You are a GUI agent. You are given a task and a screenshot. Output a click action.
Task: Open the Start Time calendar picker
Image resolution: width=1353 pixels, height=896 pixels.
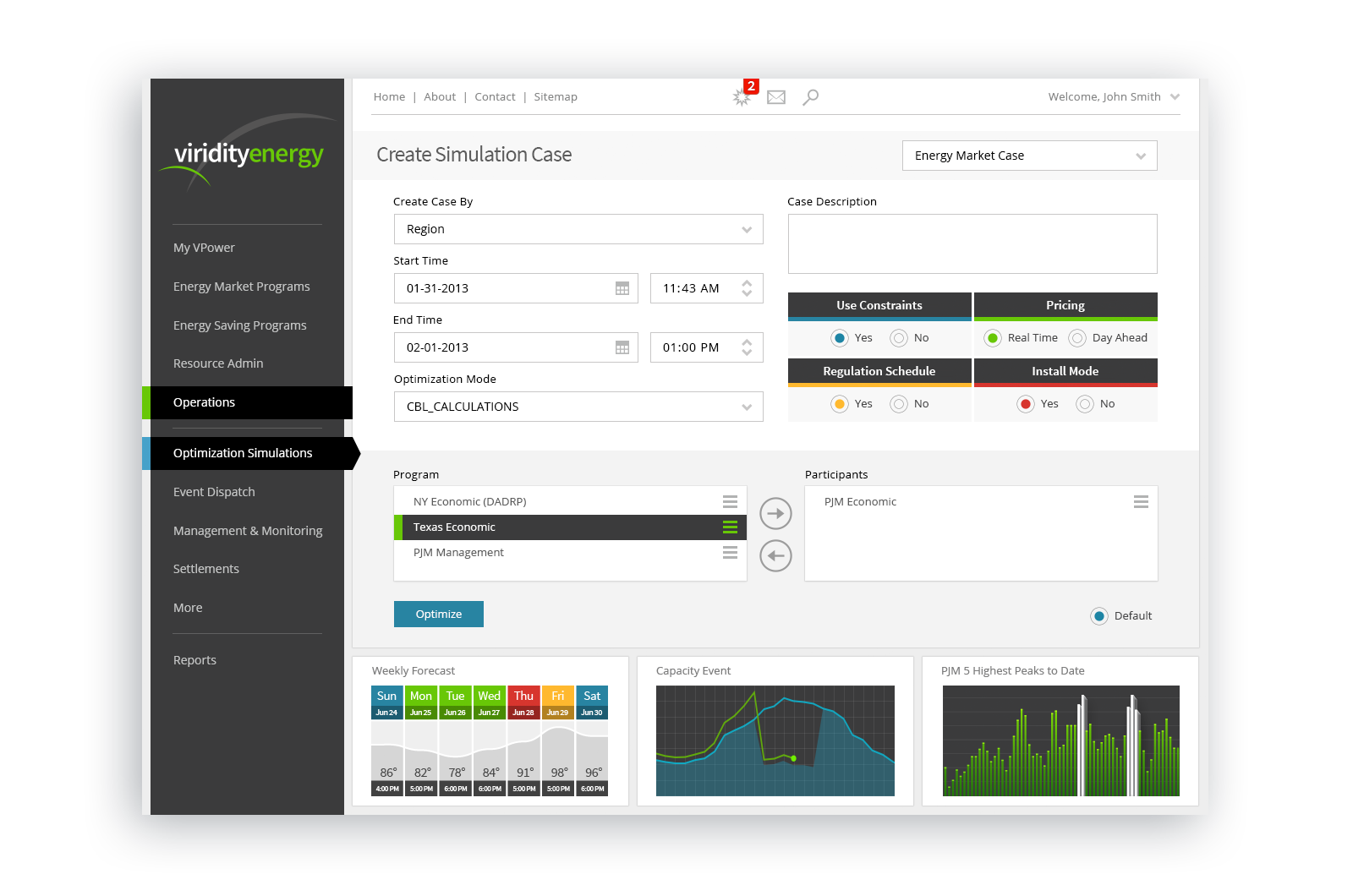(x=622, y=288)
